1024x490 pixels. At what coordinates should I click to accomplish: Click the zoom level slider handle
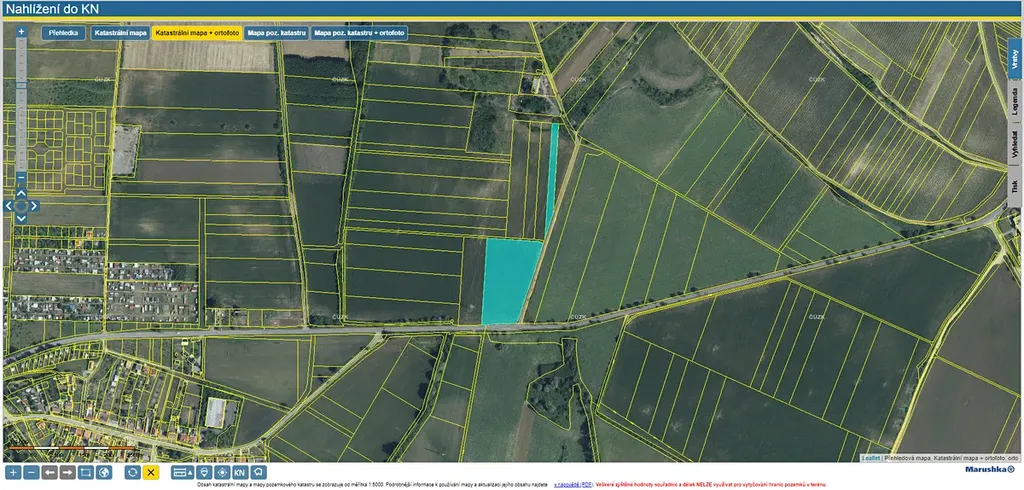pyautogui.click(x=21, y=86)
